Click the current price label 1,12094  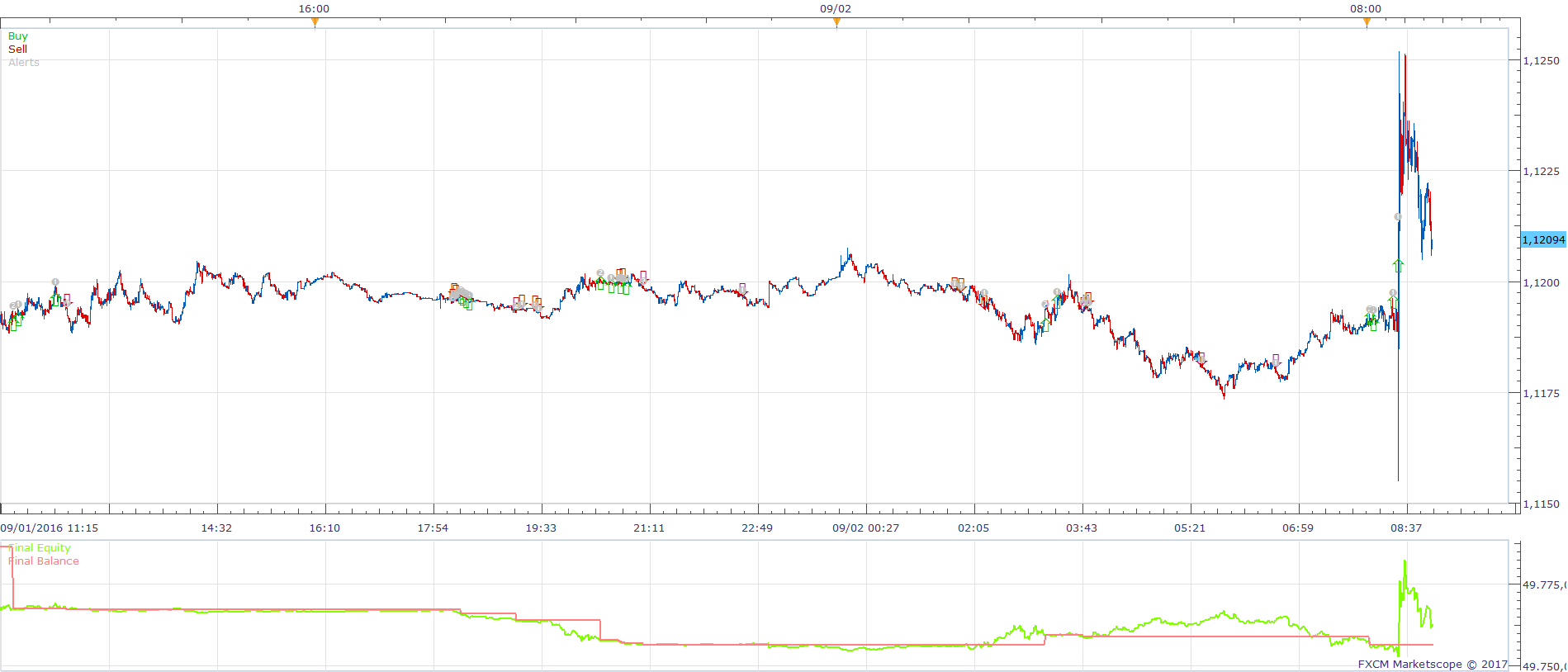point(1543,239)
